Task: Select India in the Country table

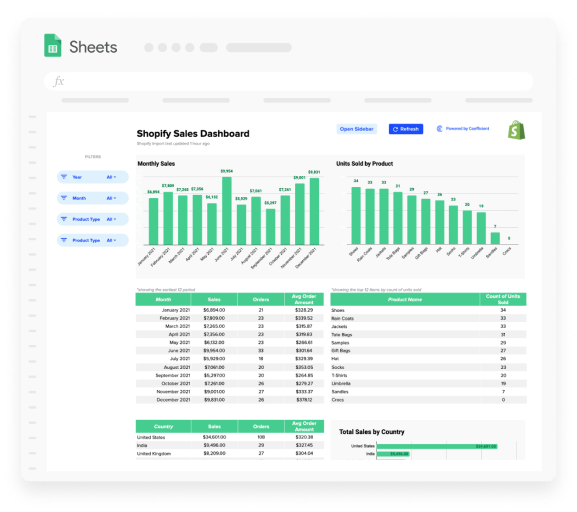Action: click(x=142, y=445)
